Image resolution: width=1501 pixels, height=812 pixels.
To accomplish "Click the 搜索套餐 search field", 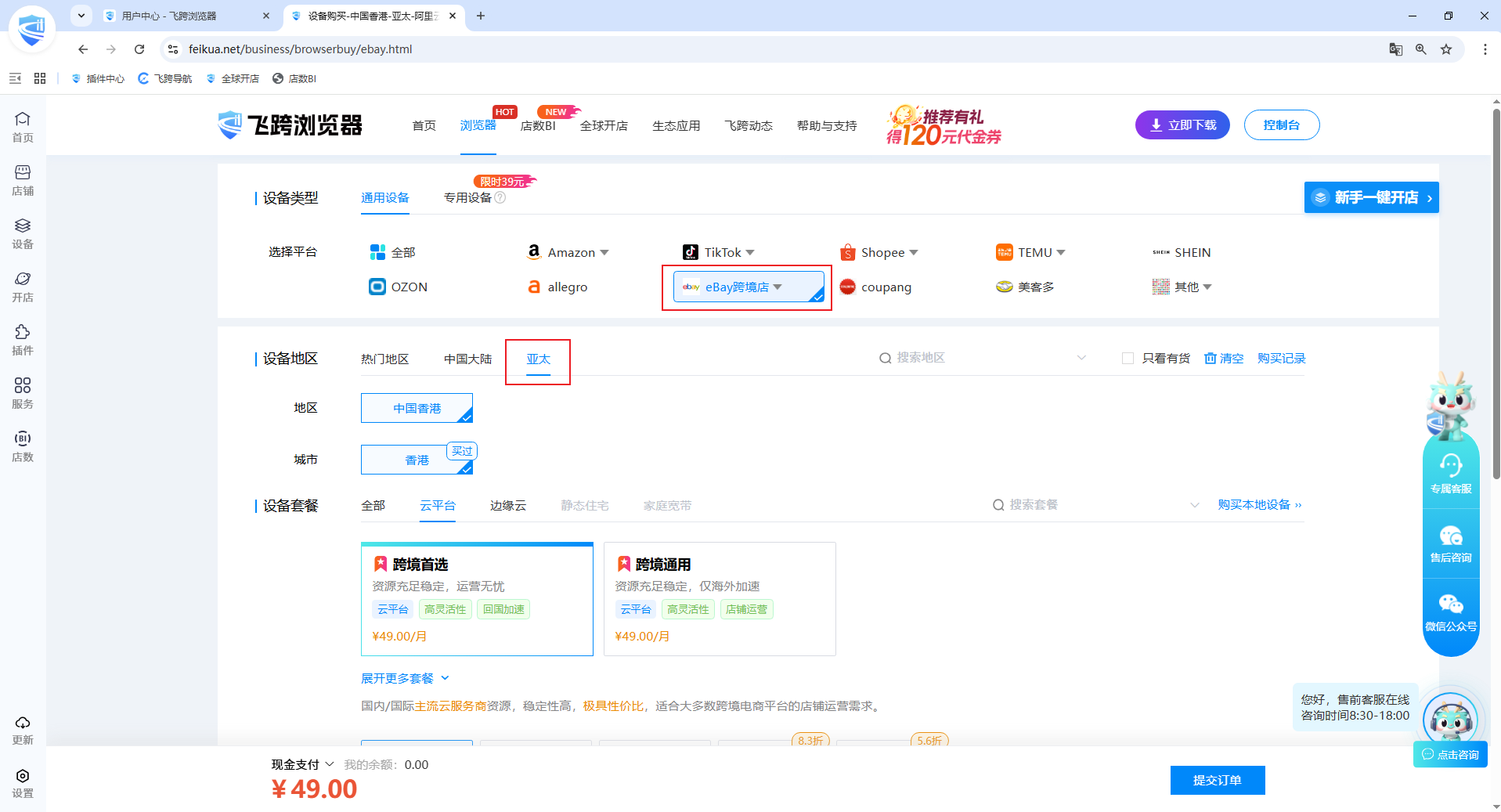I will [1095, 505].
